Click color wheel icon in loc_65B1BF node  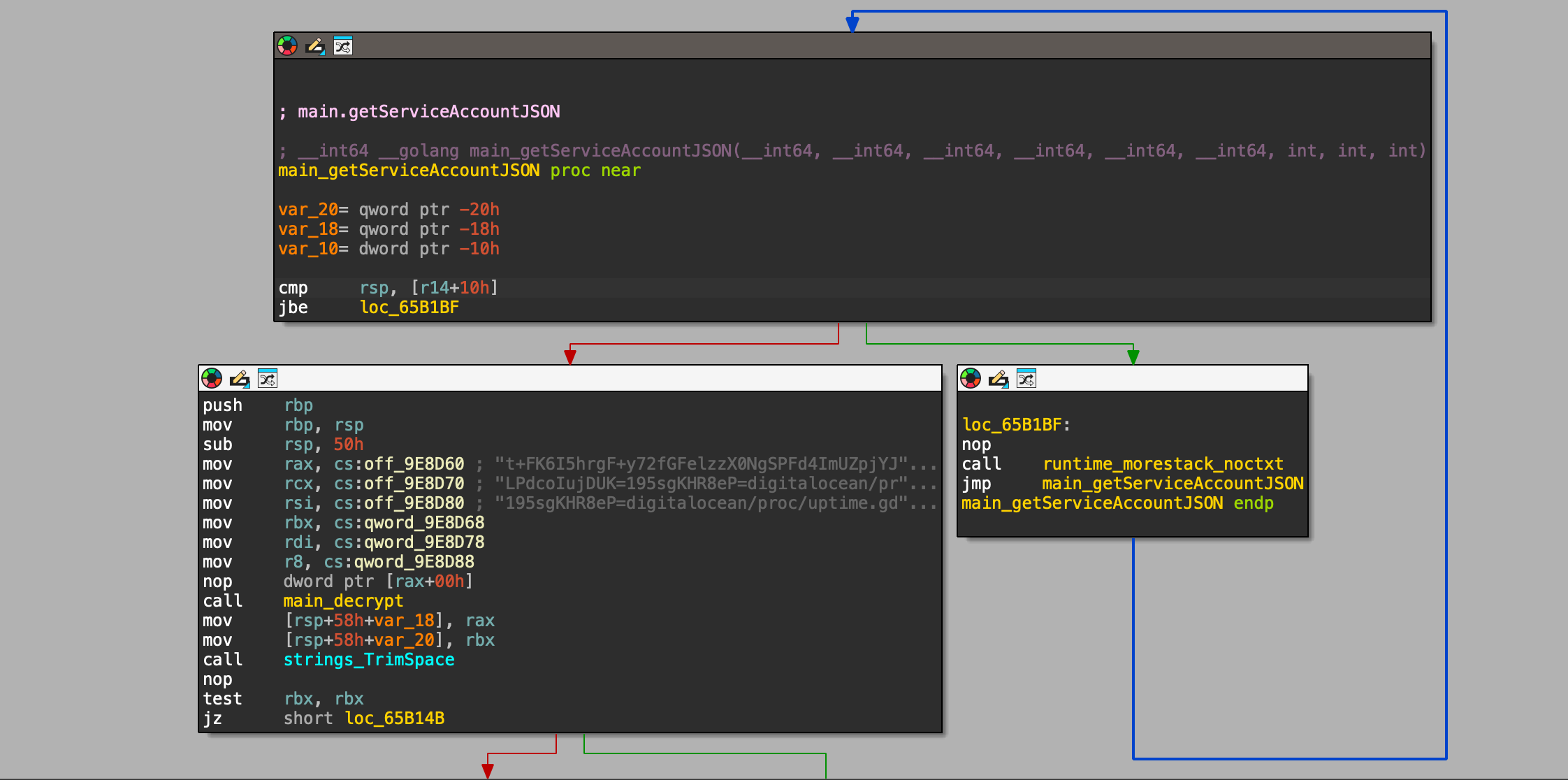[x=971, y=379]
